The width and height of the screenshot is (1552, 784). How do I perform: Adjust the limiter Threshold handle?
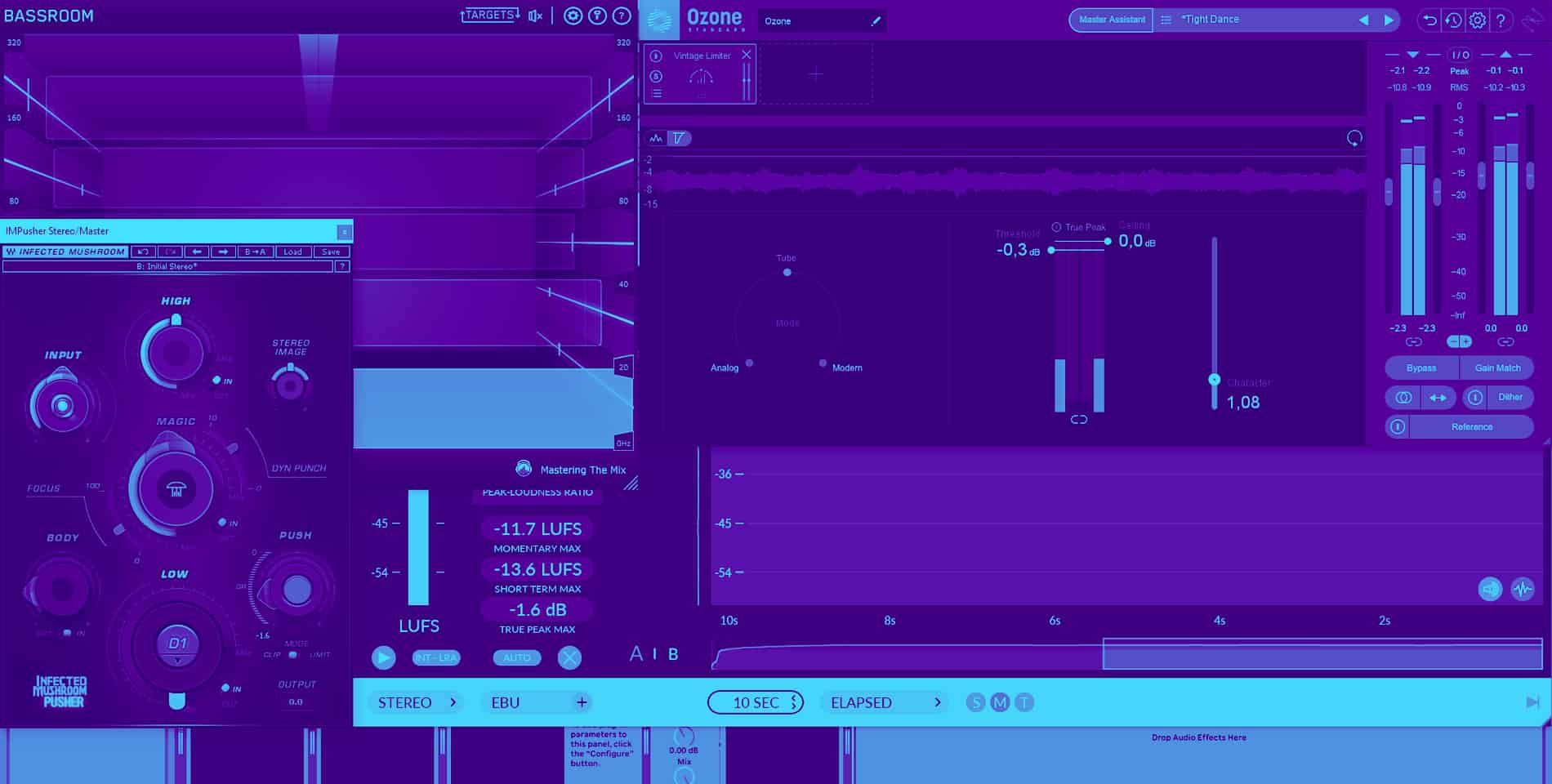(1051, 250)
